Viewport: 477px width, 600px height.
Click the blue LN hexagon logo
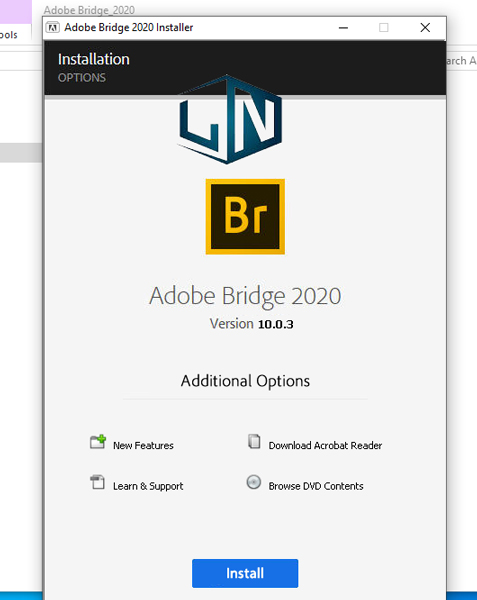[230, 119]
